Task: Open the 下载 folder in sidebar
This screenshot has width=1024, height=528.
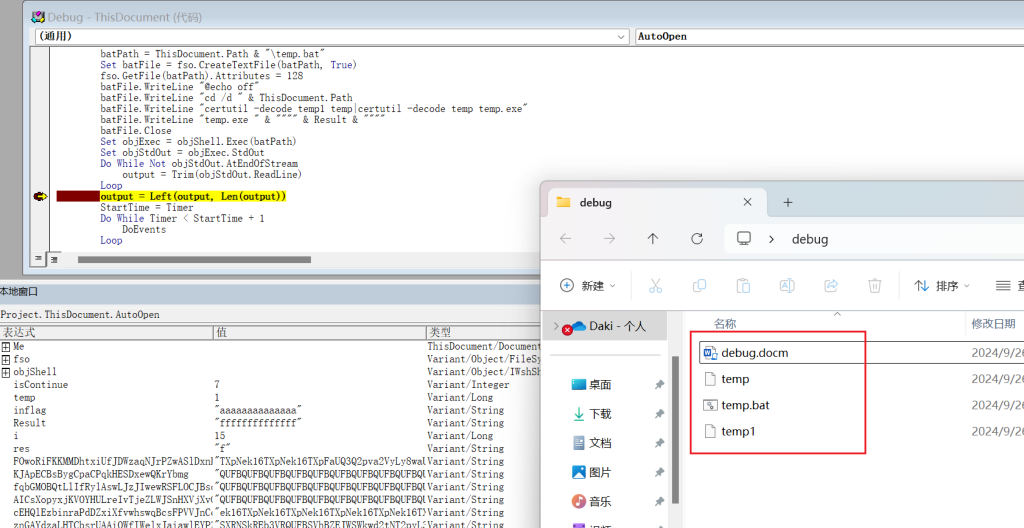Action: click(601, 414)
